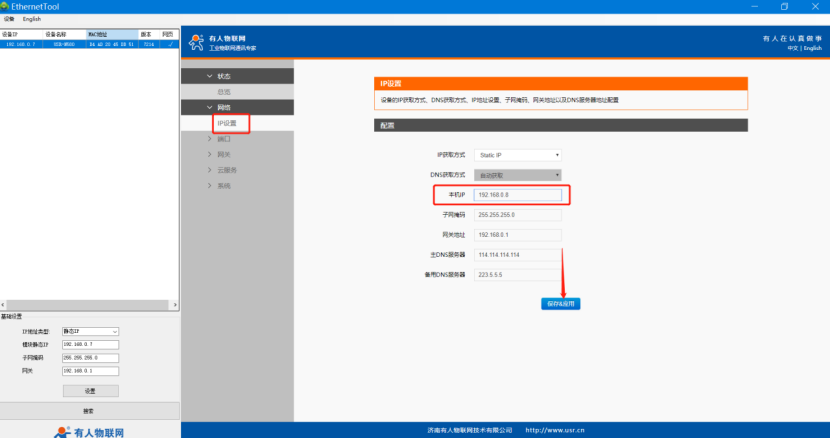Switch web language to English link
Screen dimensions: 830x438
(812, 48)
